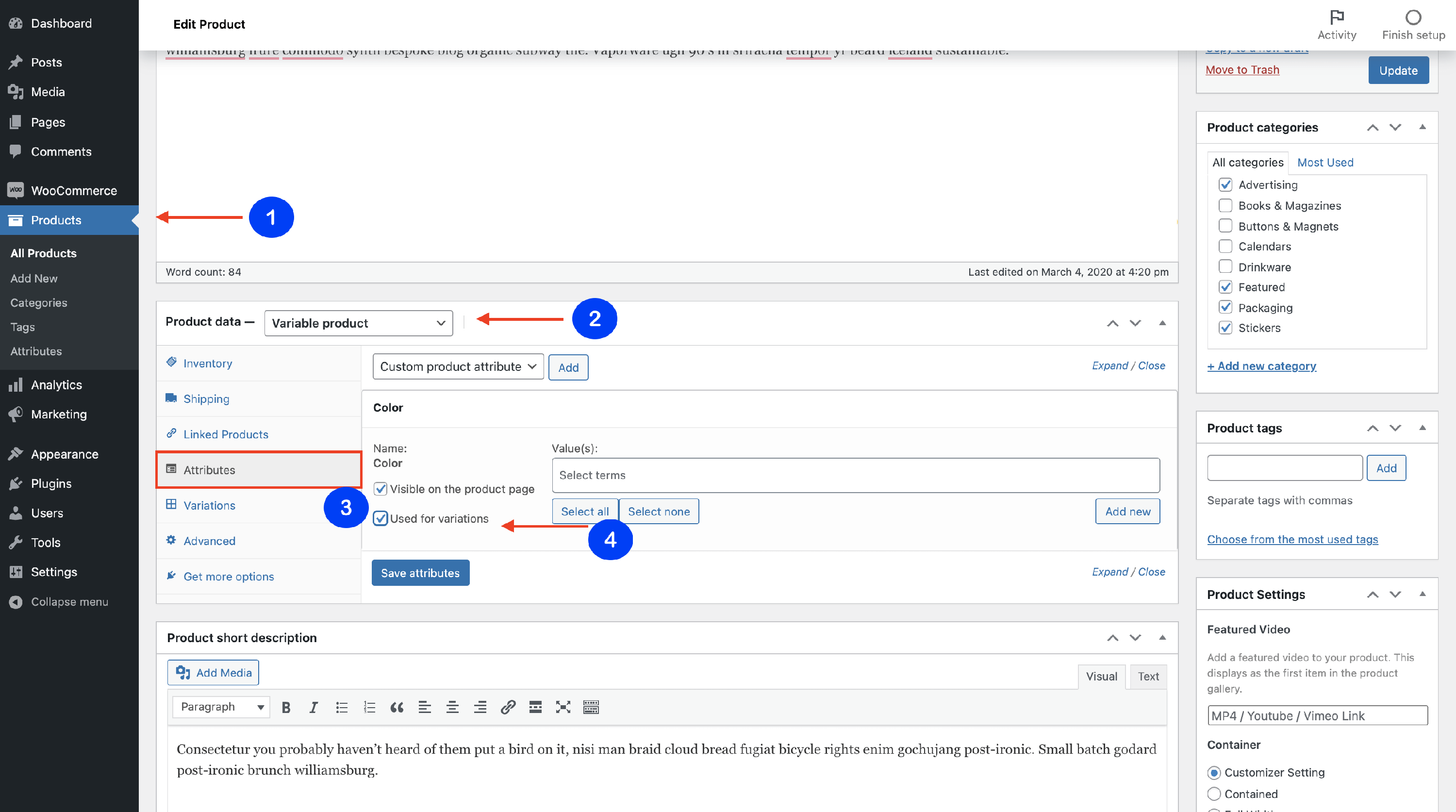Open the Activity flag panel
Viewport: 1456px width, 812px height.
click(x=1336, y=24)
